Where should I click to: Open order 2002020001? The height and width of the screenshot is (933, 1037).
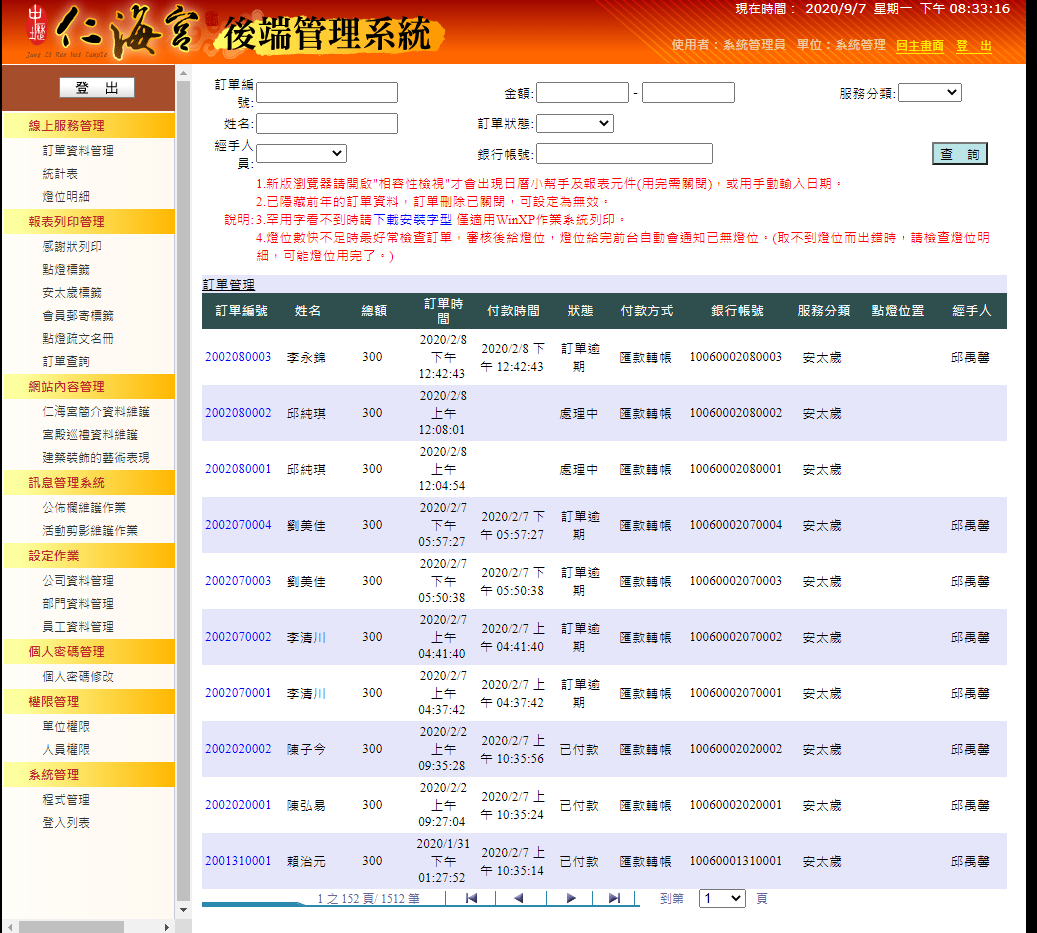pyautogui.click(x=238, y=805)
